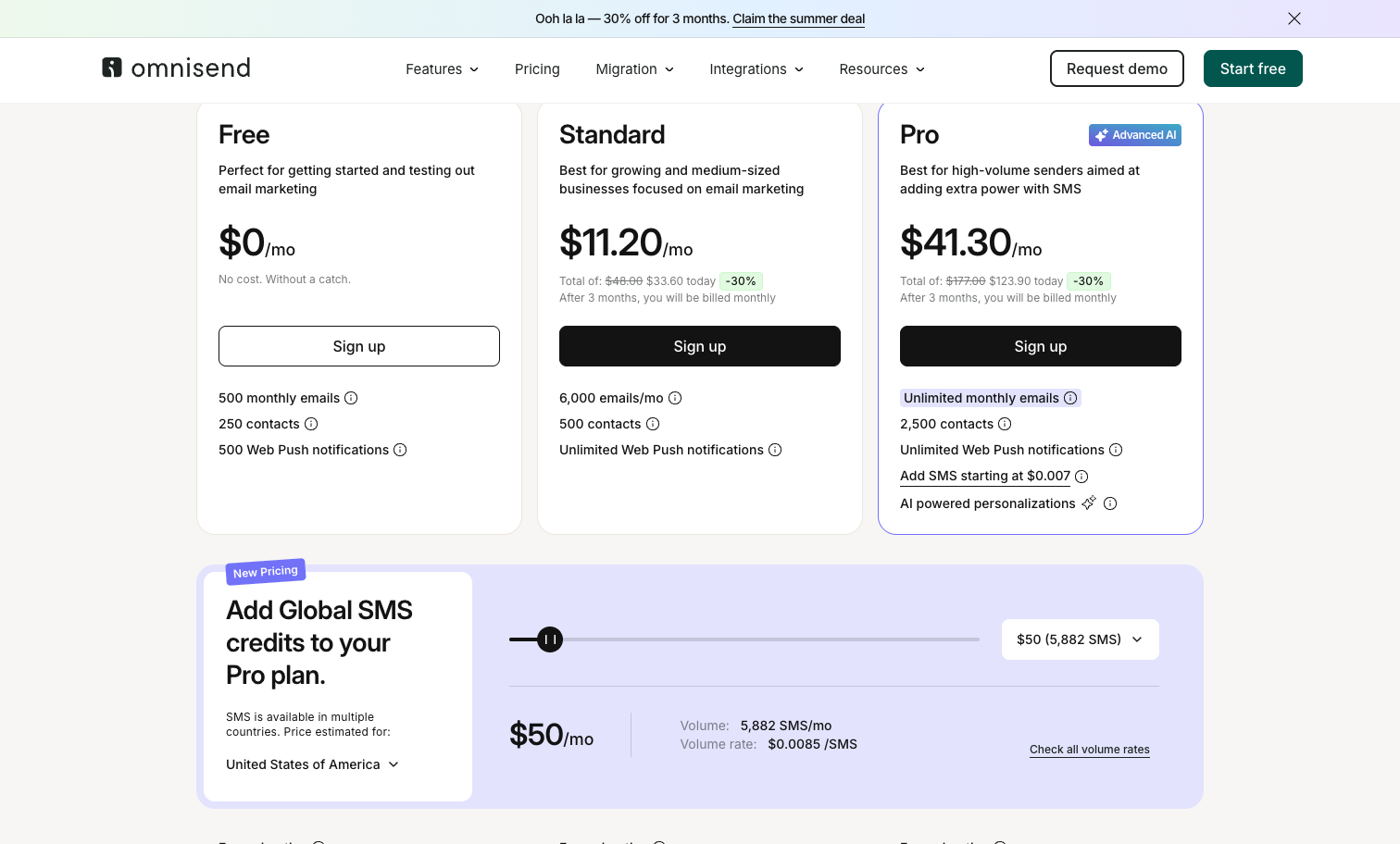Sign up for the Standard plan
The image size is (1400, 844).
point(700,346)
